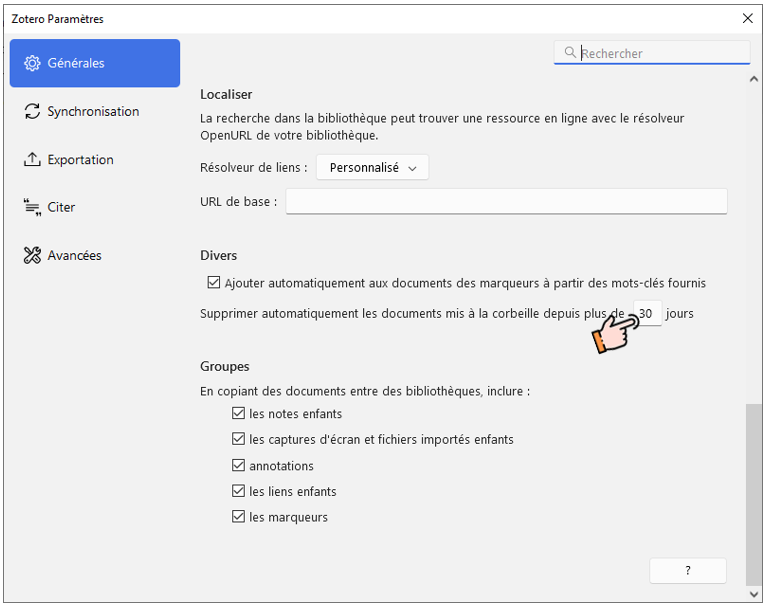This screenshot has width=766, height=604.
Task: Click the quotation icon beside Citer
Action: click(x=32, y=207)
